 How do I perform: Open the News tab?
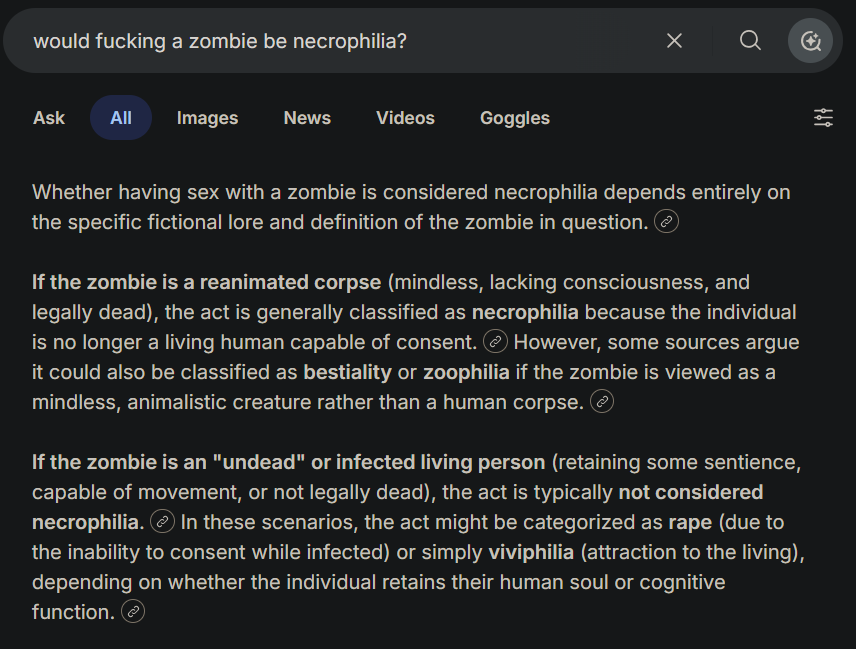point(307,118)
